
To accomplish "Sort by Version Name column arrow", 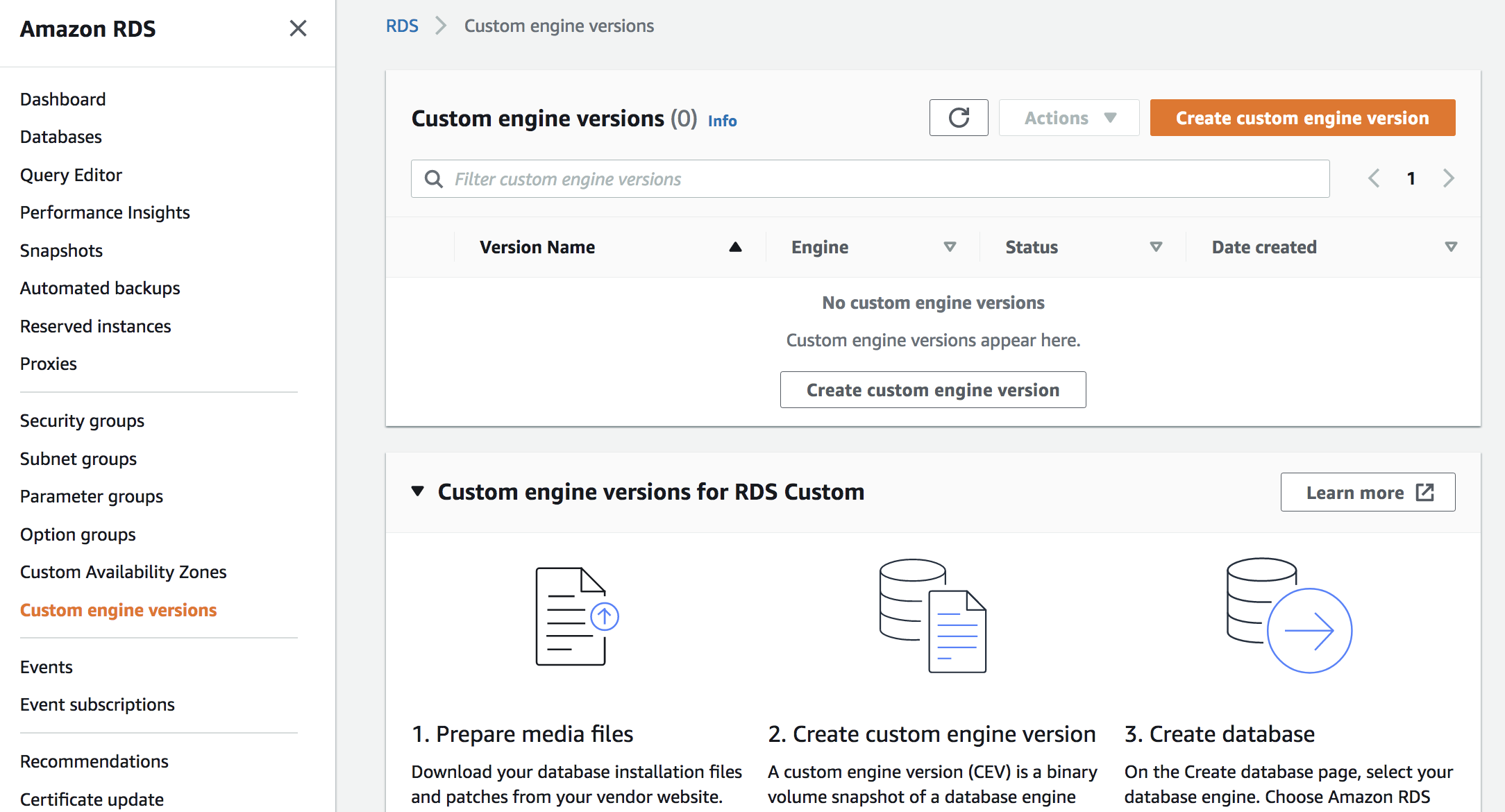I will pyautogui.click(x=735, y=247).
